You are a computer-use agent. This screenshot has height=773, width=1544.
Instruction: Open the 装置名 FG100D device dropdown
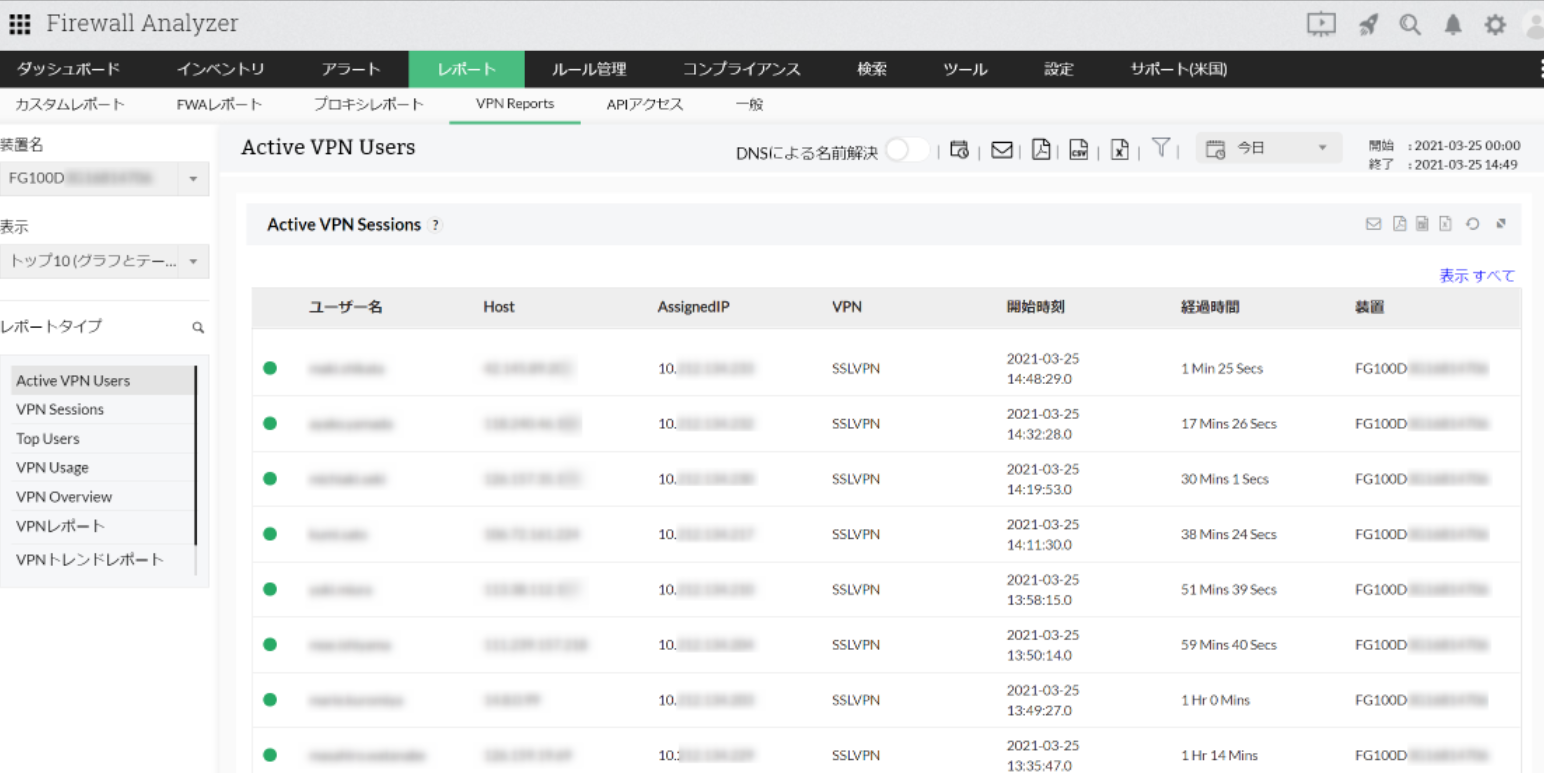(x=104, y=179)
